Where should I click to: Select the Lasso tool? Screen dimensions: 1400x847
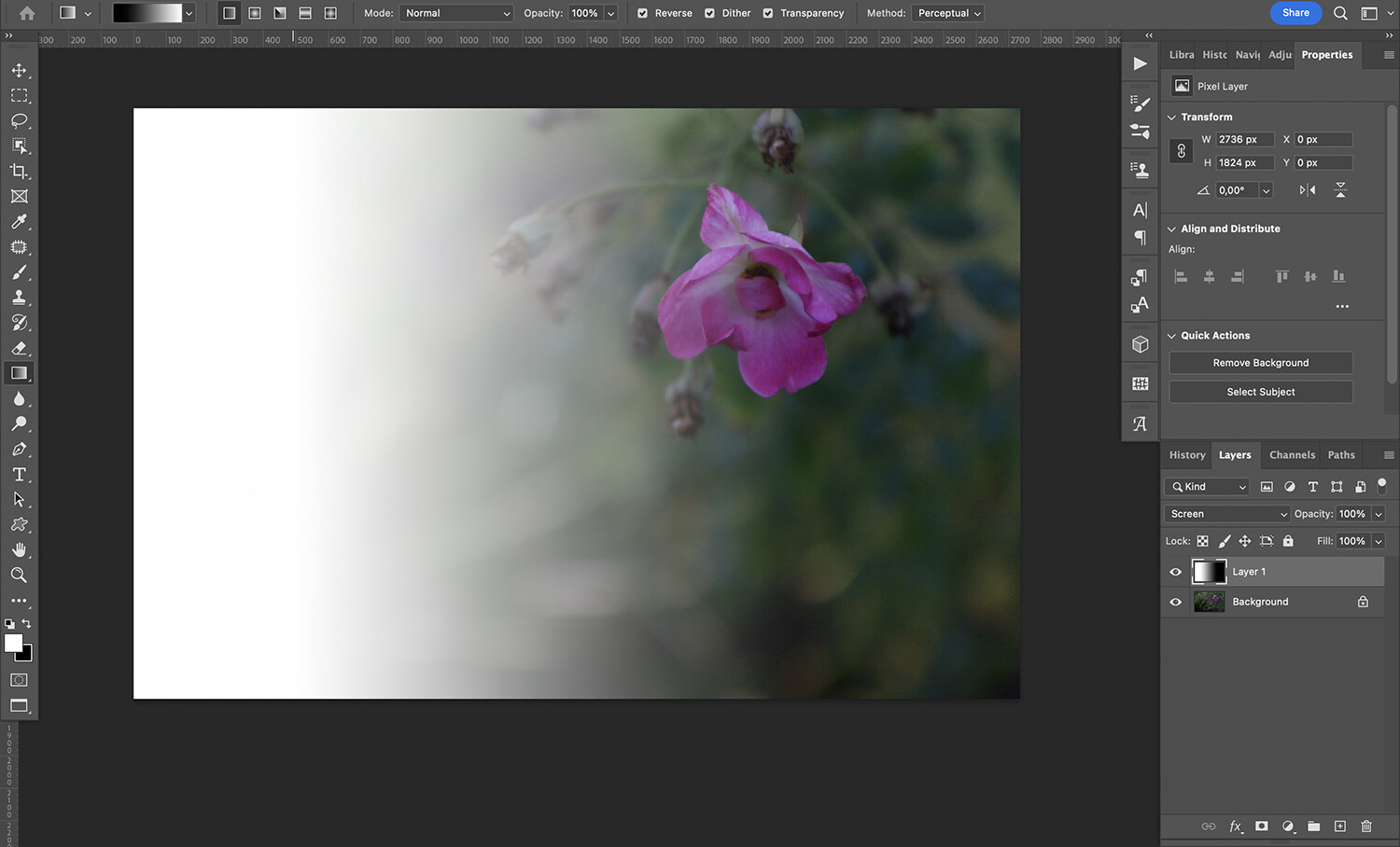point(20,120)
